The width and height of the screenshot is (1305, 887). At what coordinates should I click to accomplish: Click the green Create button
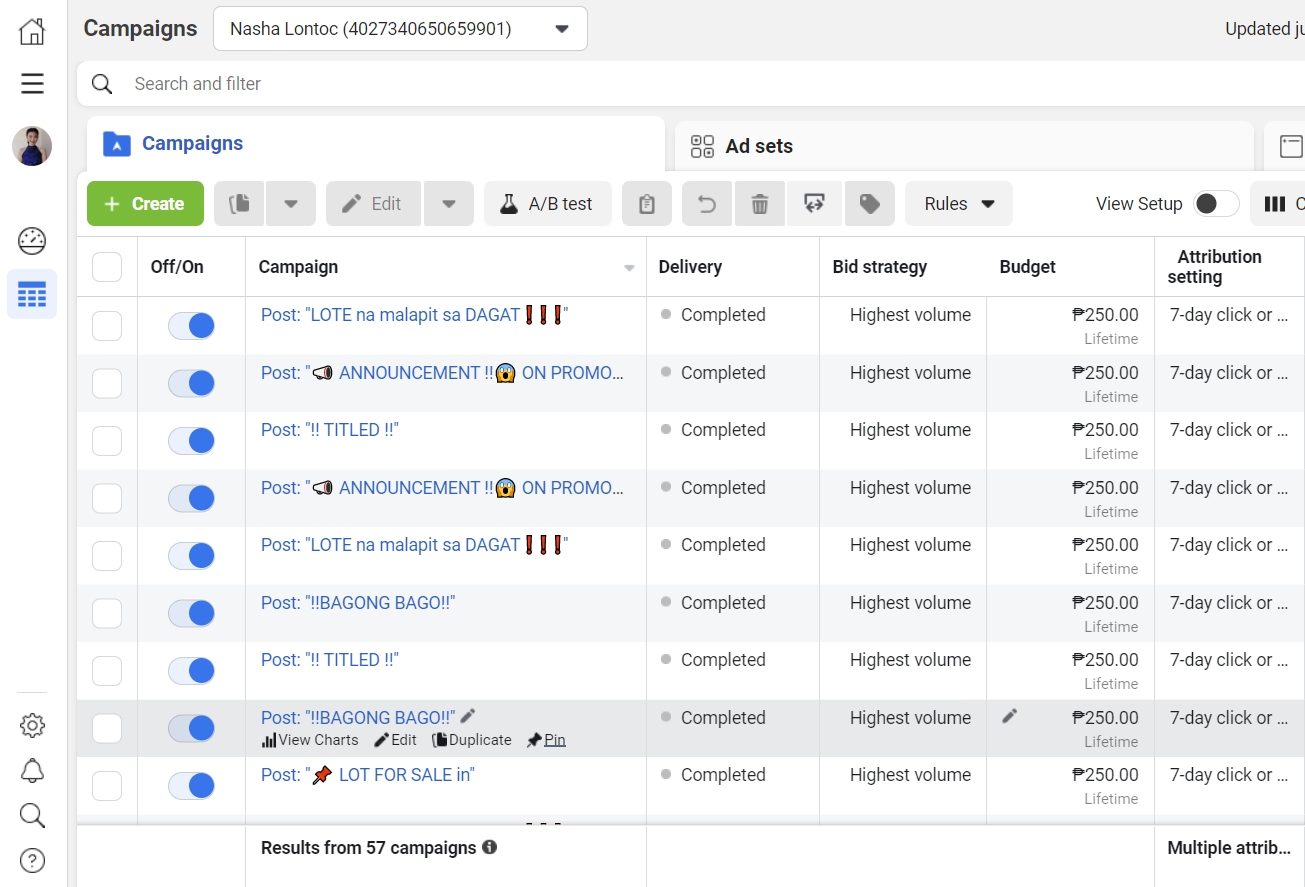click(x=145, y=204)
